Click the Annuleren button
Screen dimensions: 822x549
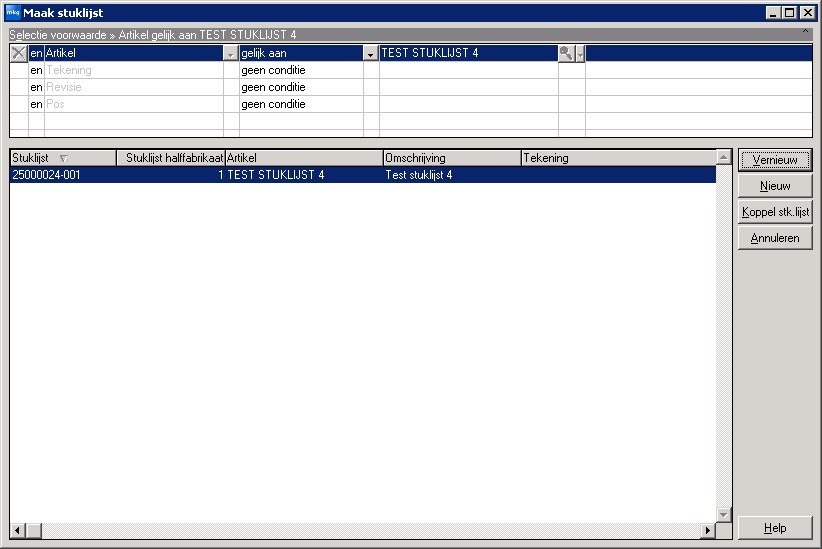coord(775,238)
